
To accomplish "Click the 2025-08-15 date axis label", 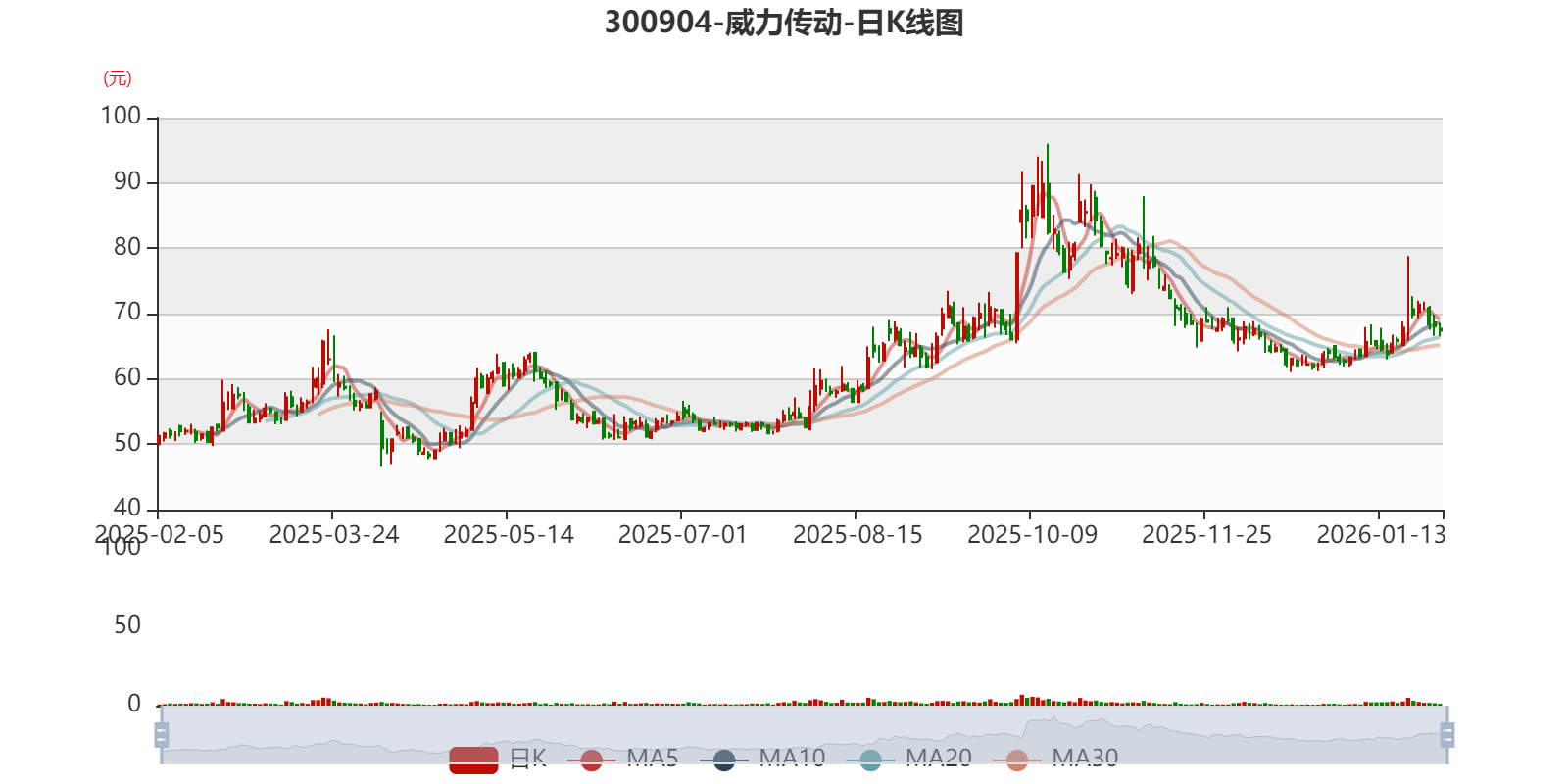I will (857, 535).
